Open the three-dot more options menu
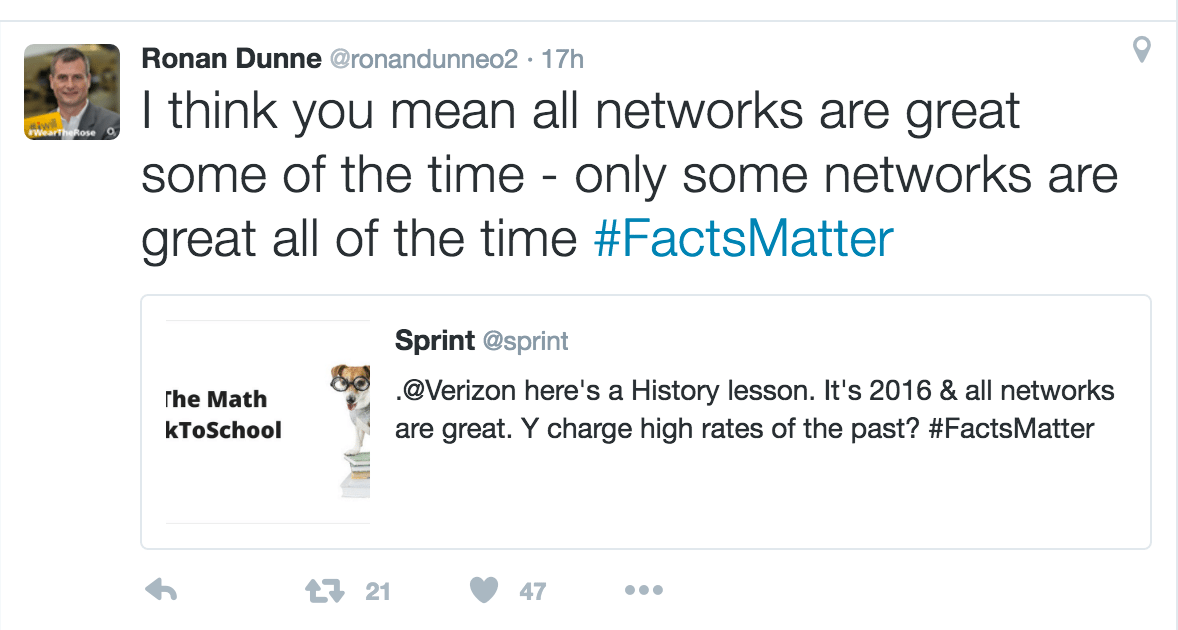This screenshot has height=630, width=1178. click(643, 591)
